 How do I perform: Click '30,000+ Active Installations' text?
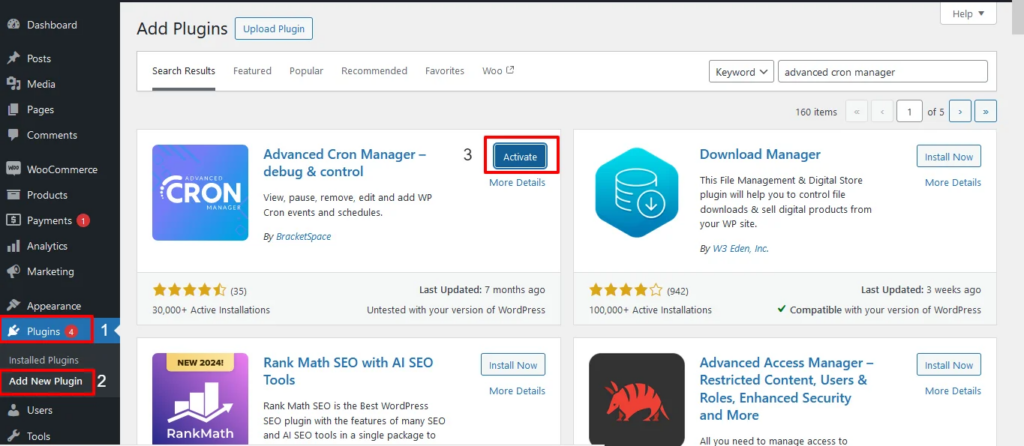coord(211,310)
